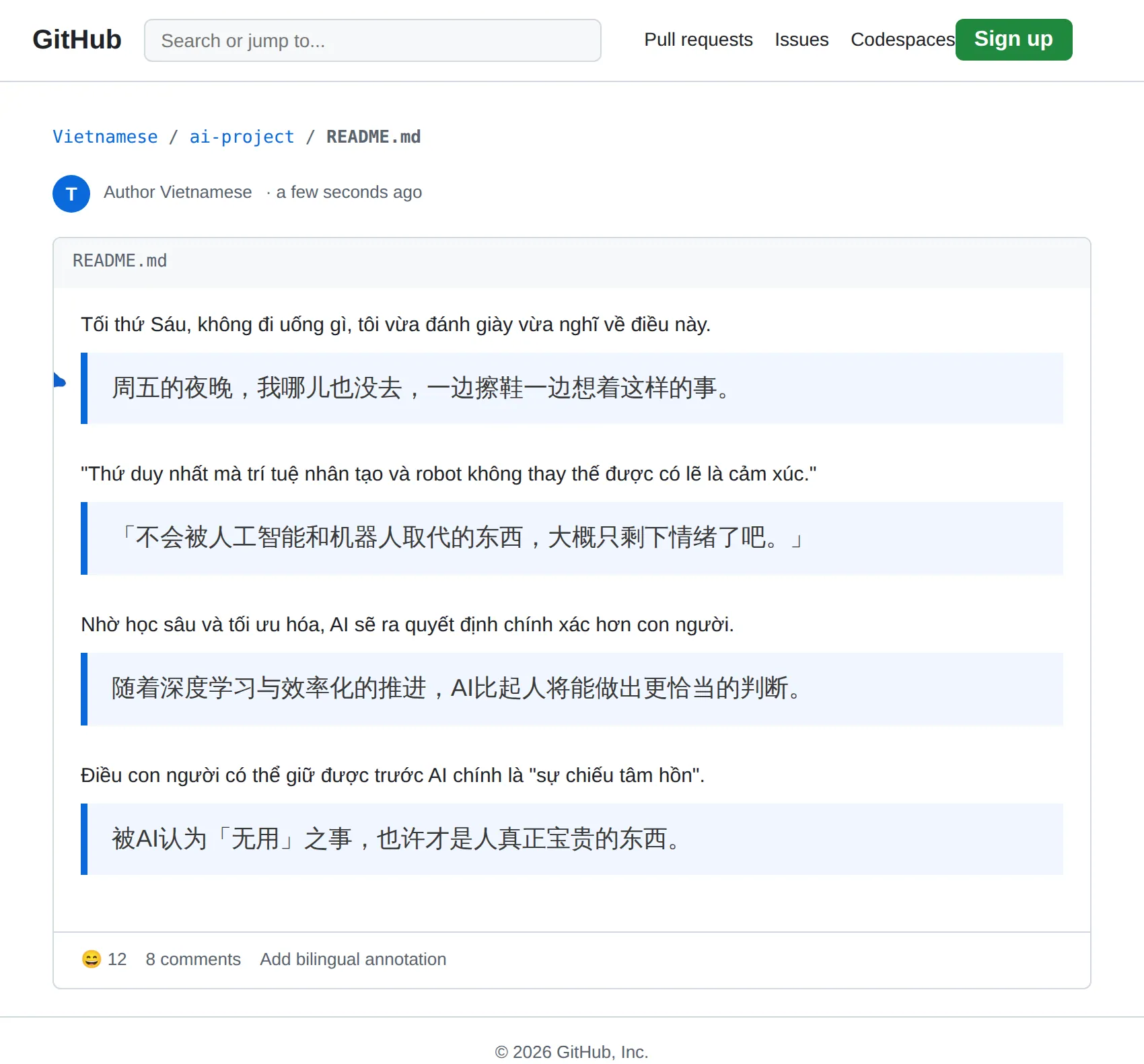Click the README.md file header label

120,260
